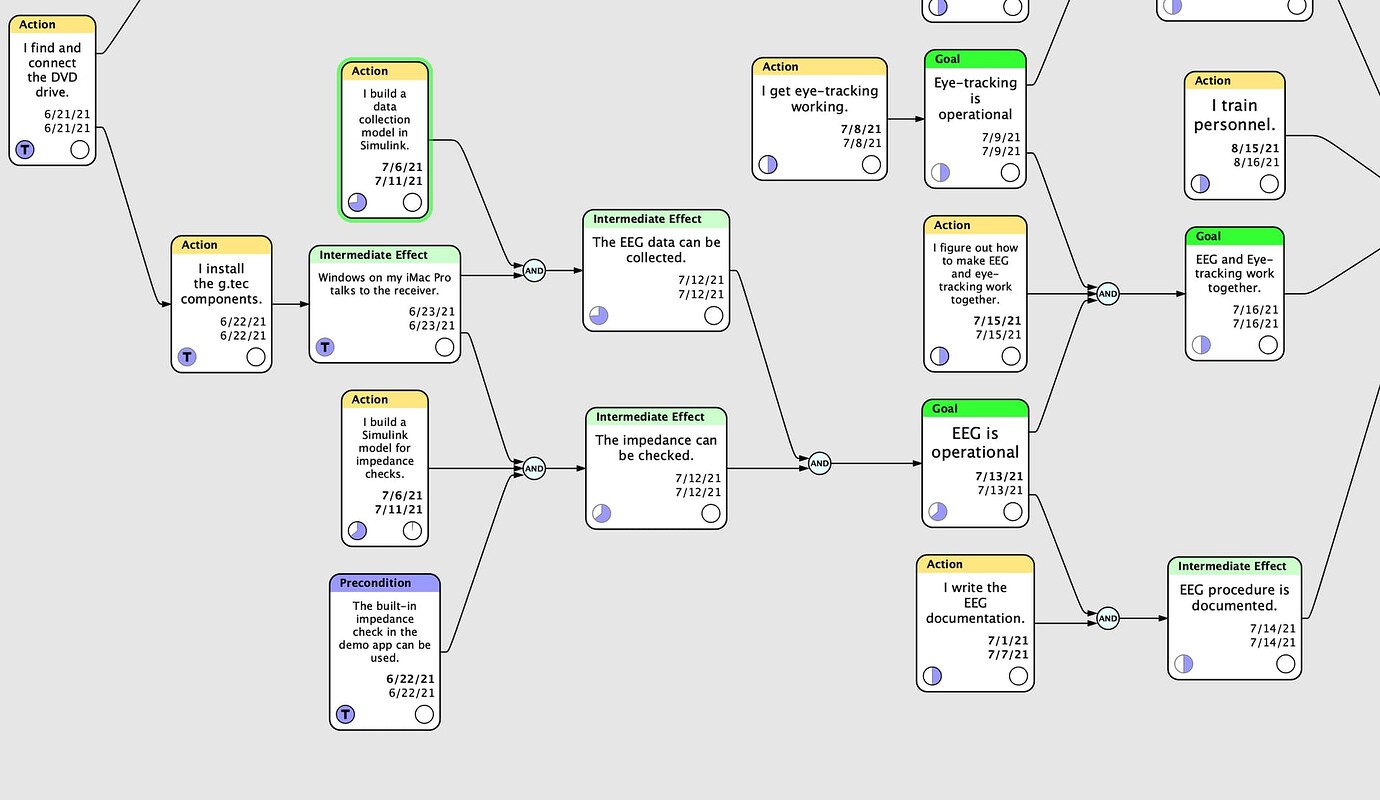The image size is (1380, 800).
Task: Click the text 'EEG procedure is documented.'
Action: click(x=1235, y=597)
